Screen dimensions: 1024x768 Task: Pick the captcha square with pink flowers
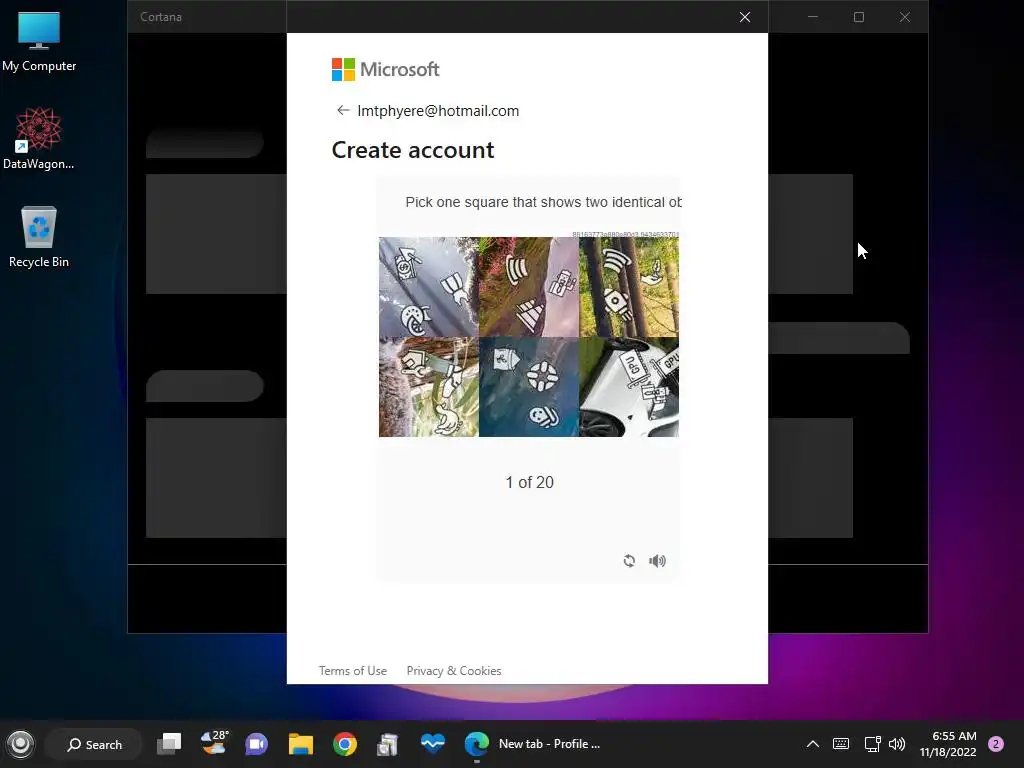click(529, 287)
